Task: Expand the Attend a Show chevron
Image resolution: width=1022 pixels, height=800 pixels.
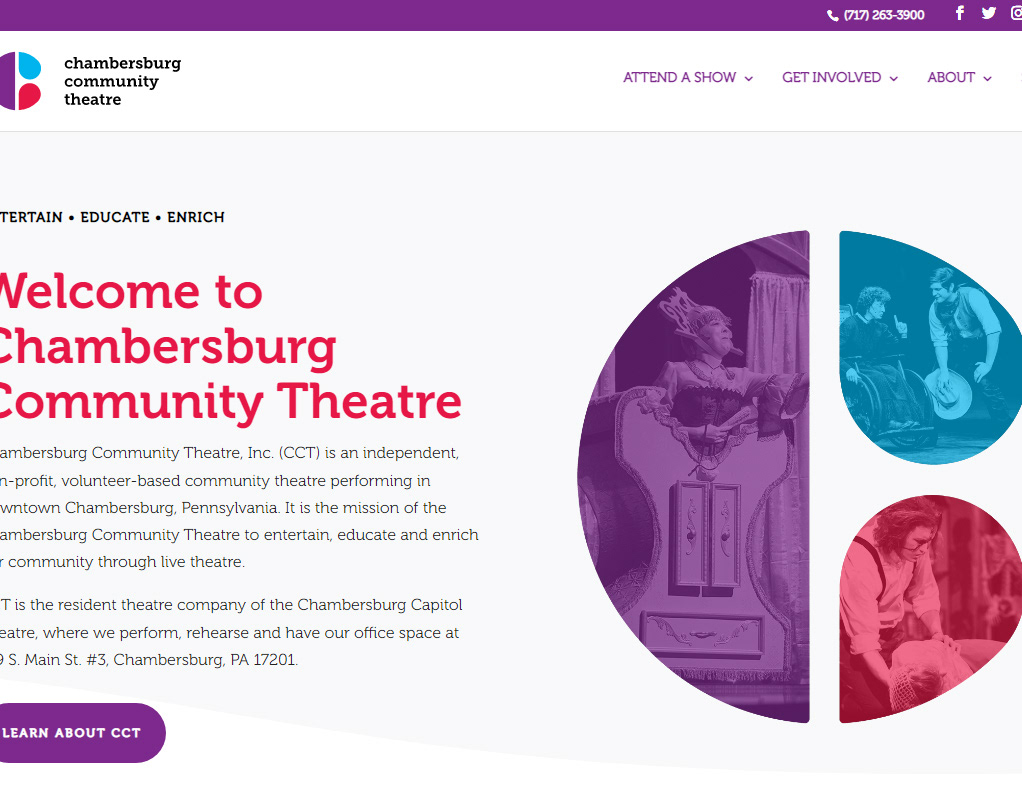Action: coord(748,79)
